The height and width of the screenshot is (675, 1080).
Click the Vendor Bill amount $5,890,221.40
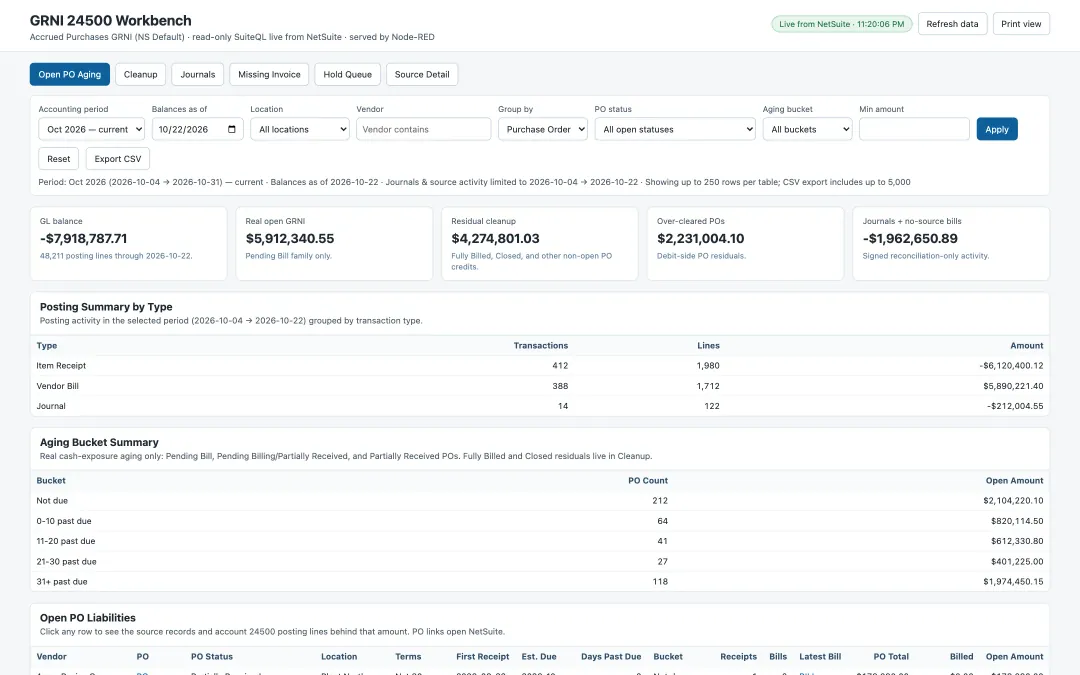[1013, 386]
